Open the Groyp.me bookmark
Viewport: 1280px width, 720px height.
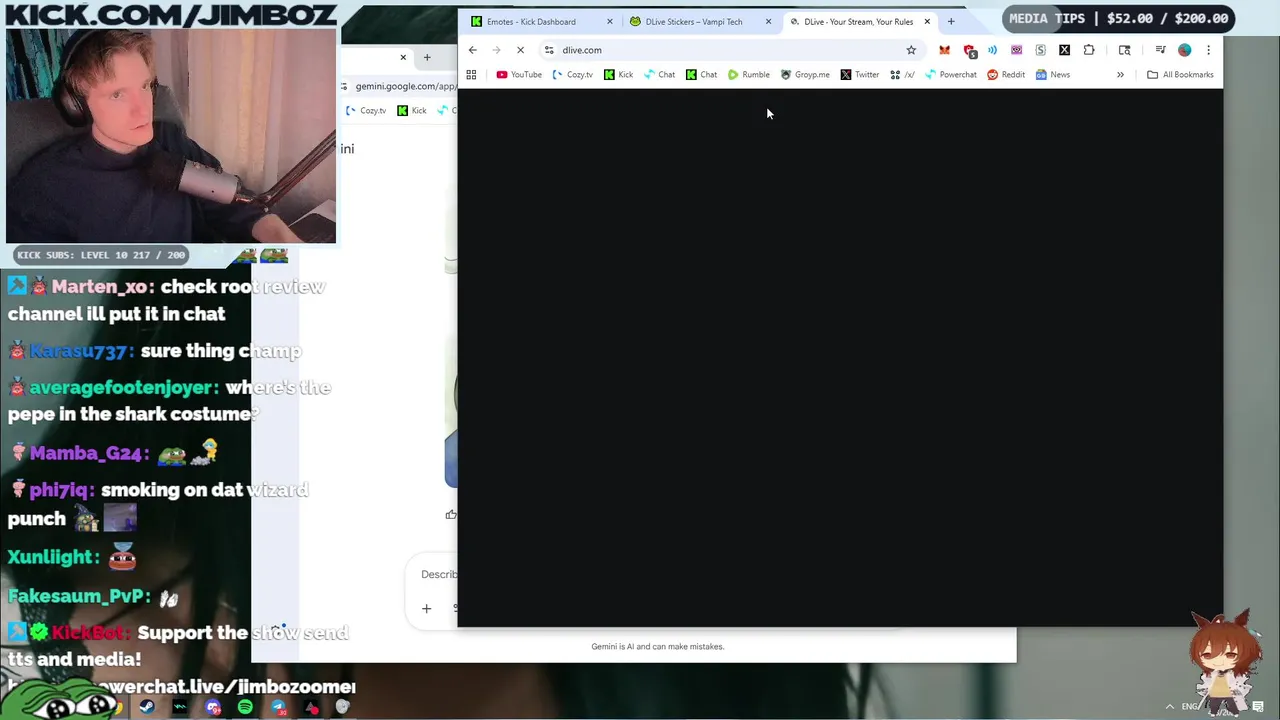pyautogui.click(x=805, y=75)
